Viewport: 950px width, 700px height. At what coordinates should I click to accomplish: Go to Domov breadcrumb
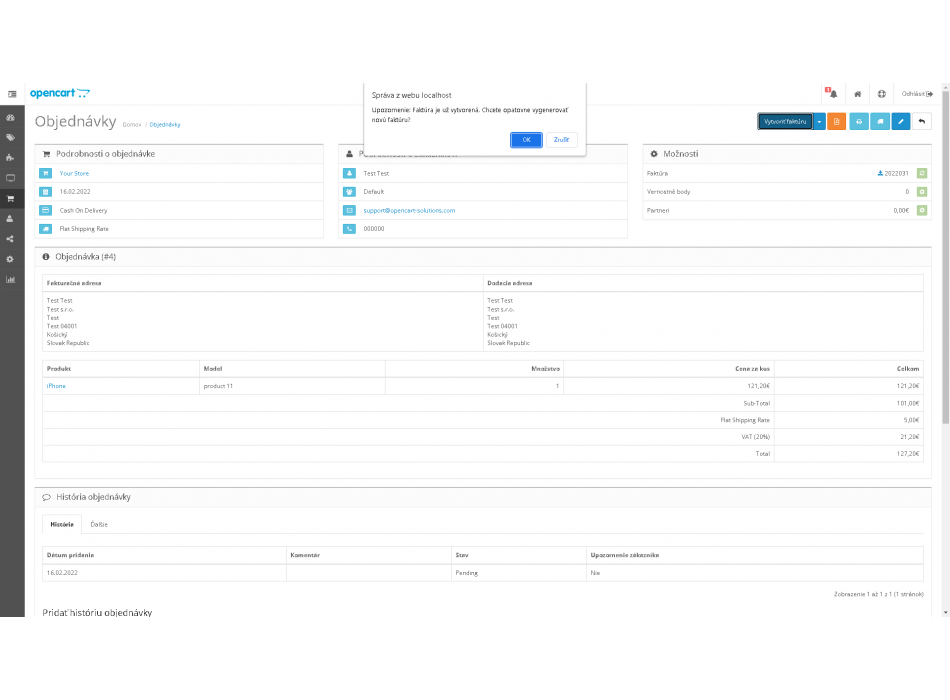131,125
